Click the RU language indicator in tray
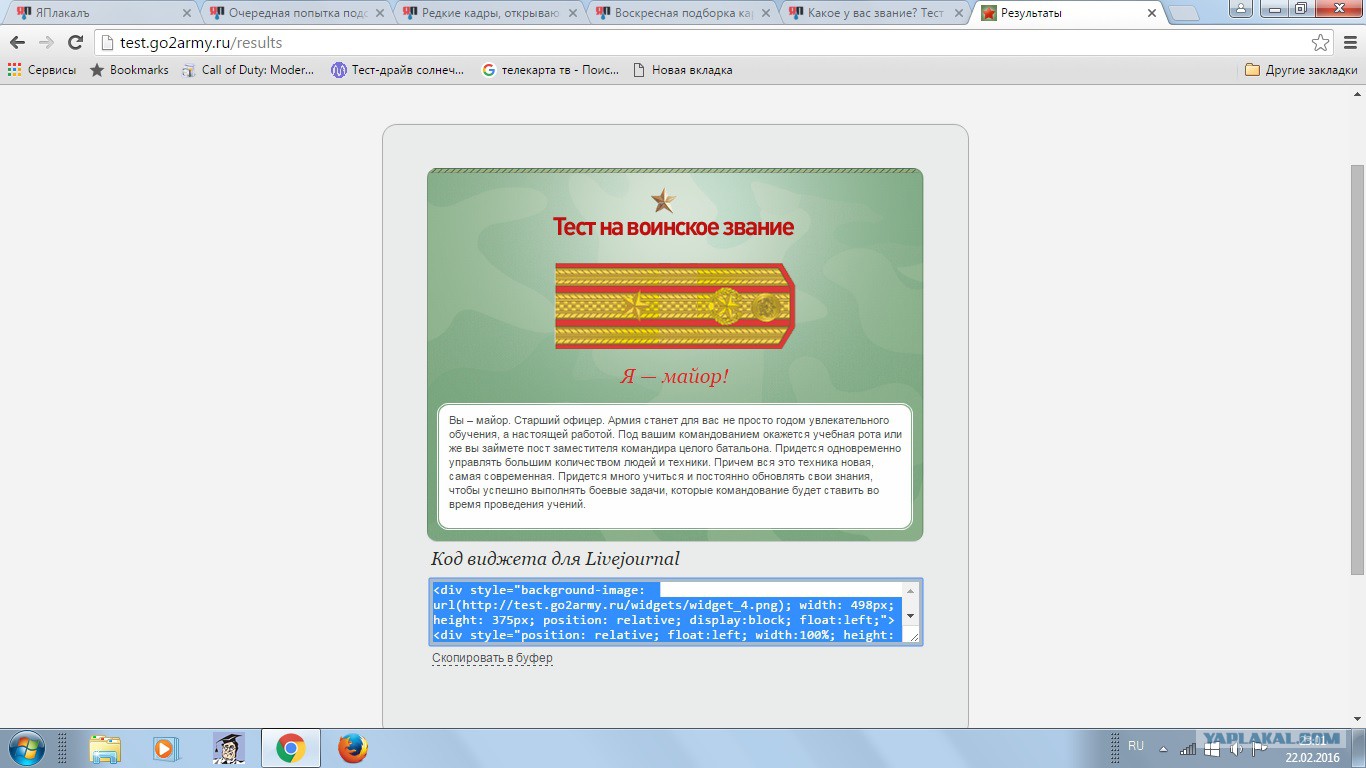Screen dimensions: 1366x768 [1135, 746]
